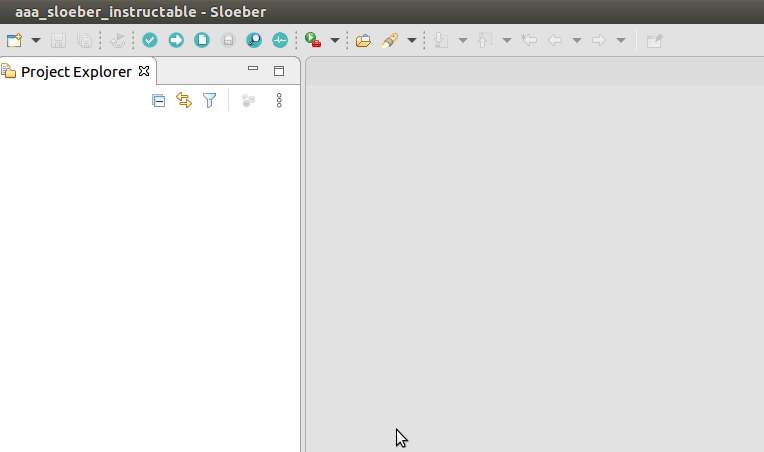Click the Search flashlight icon
The height and width of the screenshot is (452, 764).
click(390, 41)
